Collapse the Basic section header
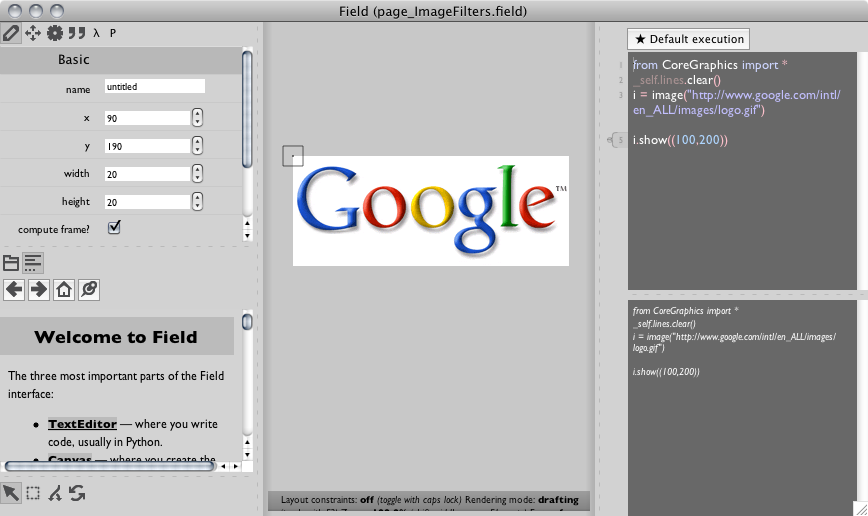The width and height of the screenshot is (868, 516). 74,60
